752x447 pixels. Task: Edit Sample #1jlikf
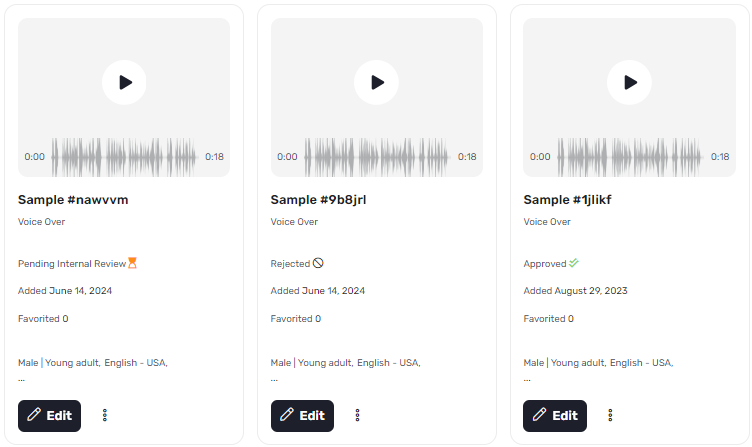coord(555,416)
